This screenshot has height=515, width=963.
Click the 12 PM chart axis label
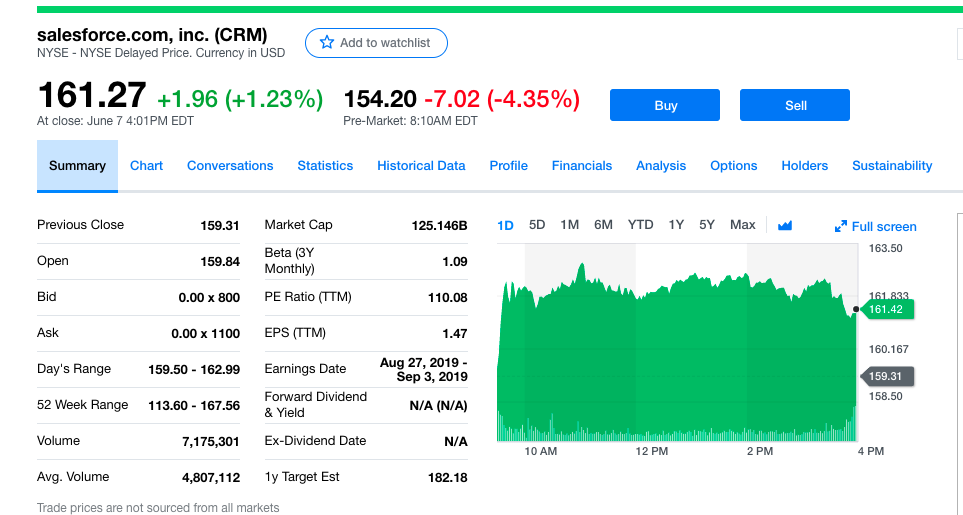[652, 451]
